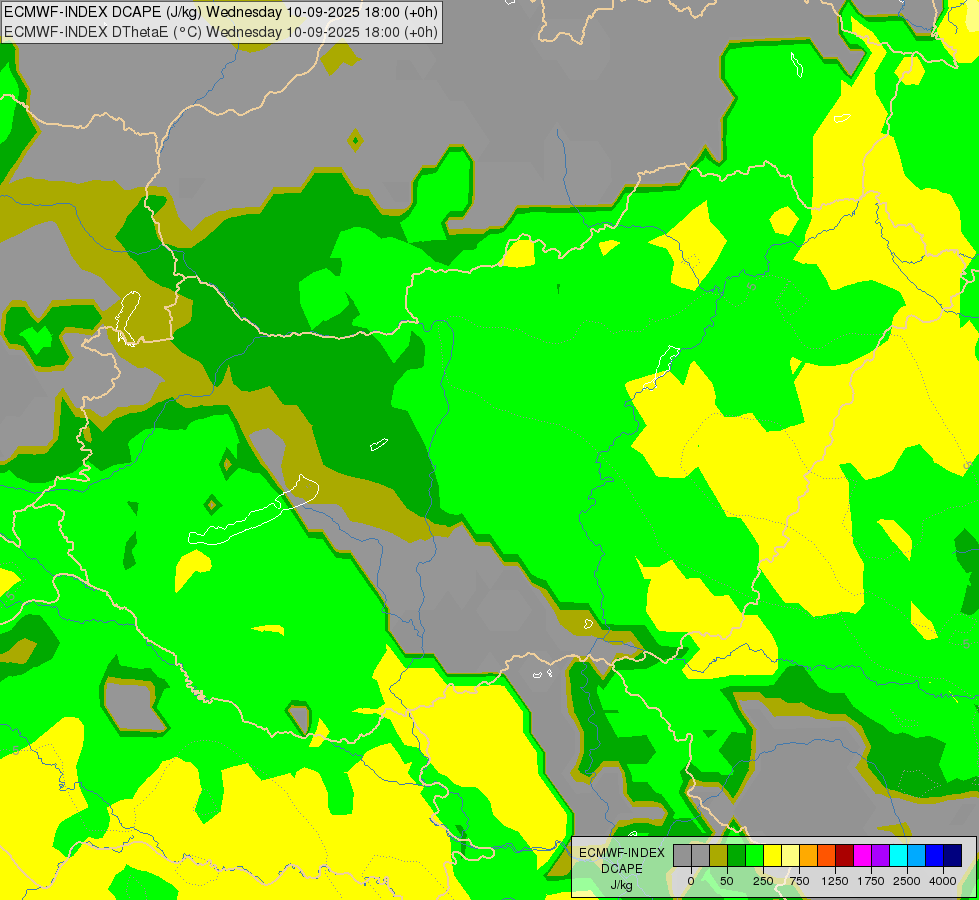The width and height of the screenshot is (979, 900).
Task: Click the bright green legend swatch
Action: click(754, 855)
